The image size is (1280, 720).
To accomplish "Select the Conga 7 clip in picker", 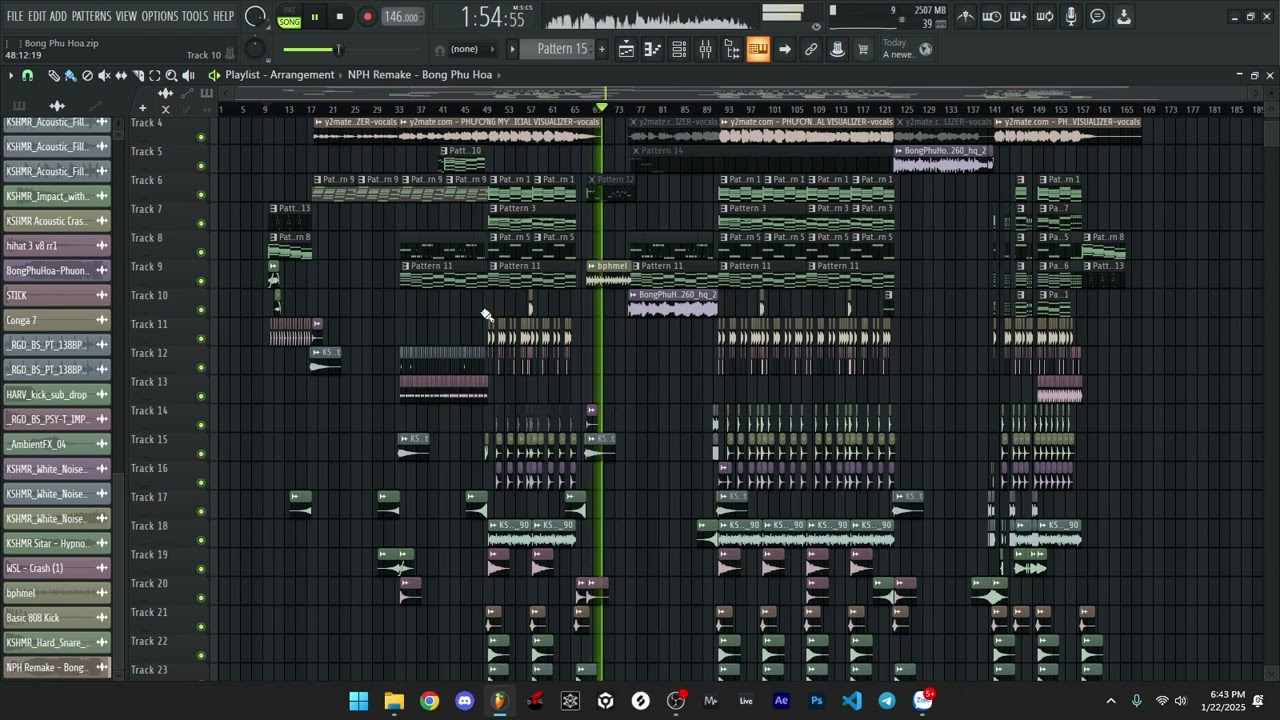I will pyautogui.click(x=58, y=320).
